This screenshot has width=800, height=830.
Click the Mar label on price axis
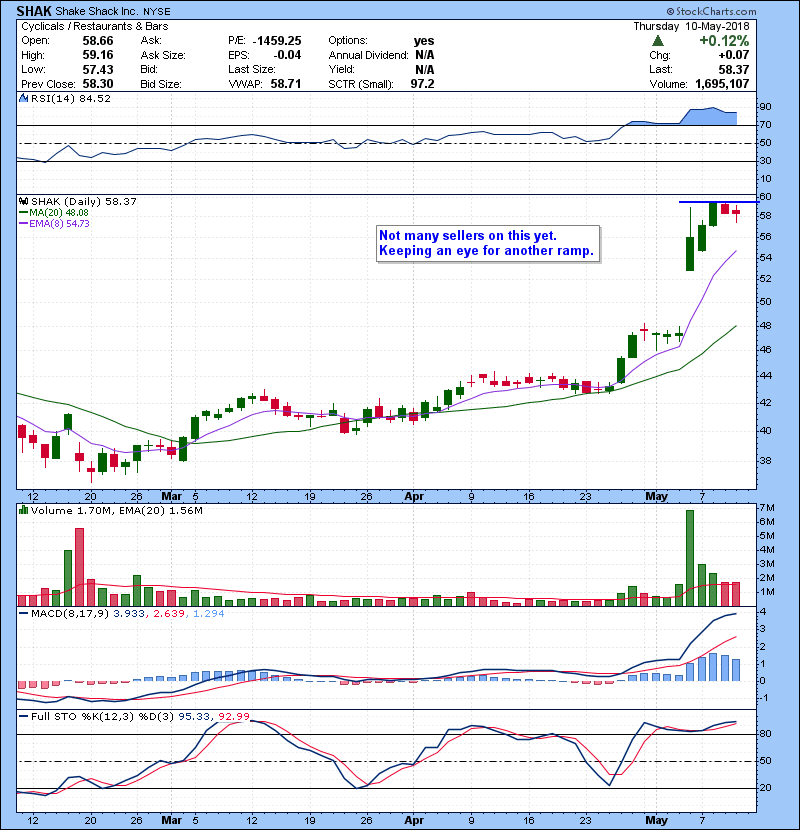(172, 497)
